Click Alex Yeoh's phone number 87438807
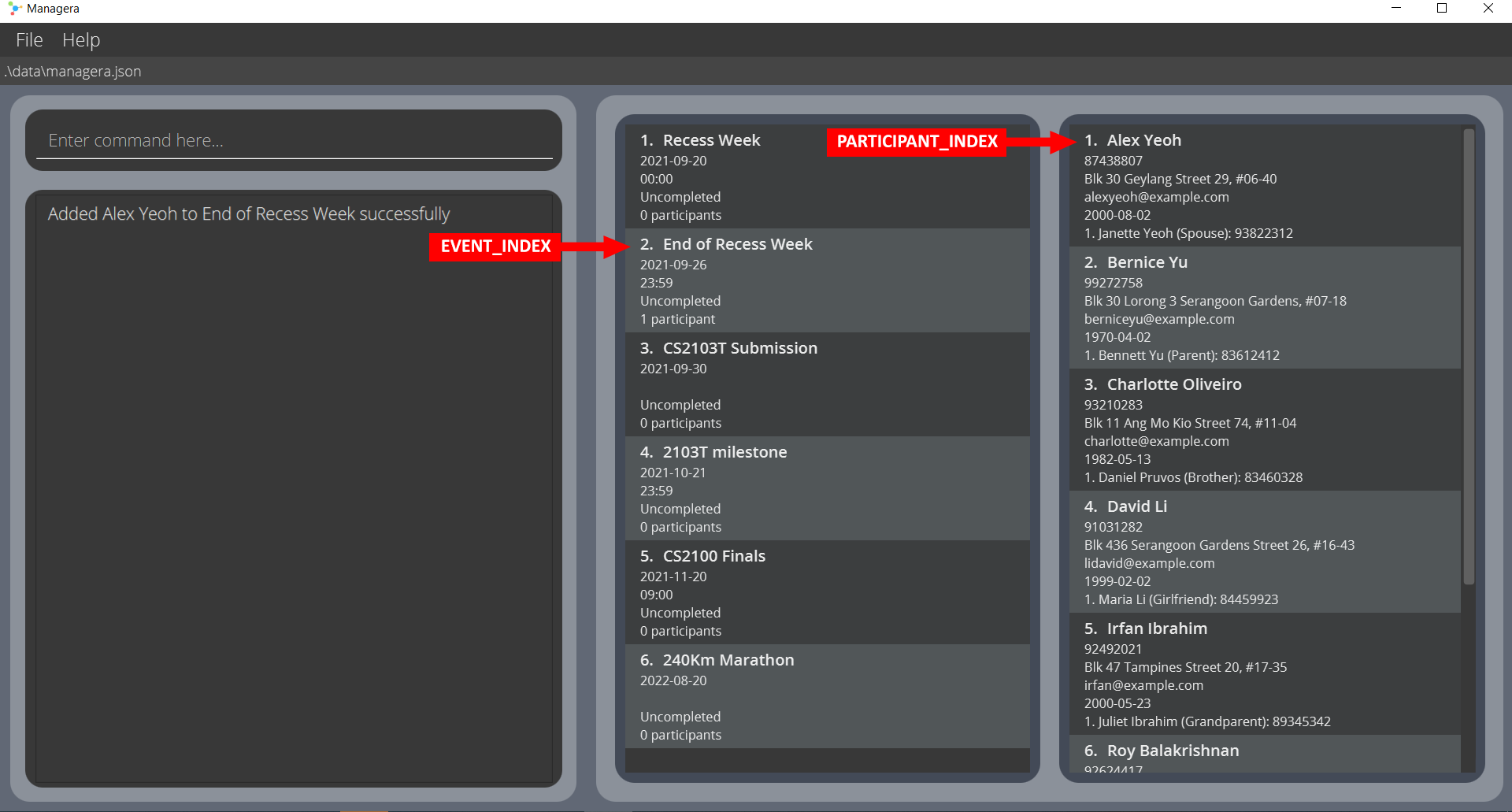This screenshot has width=1512, height=812. coord(1113,161)
